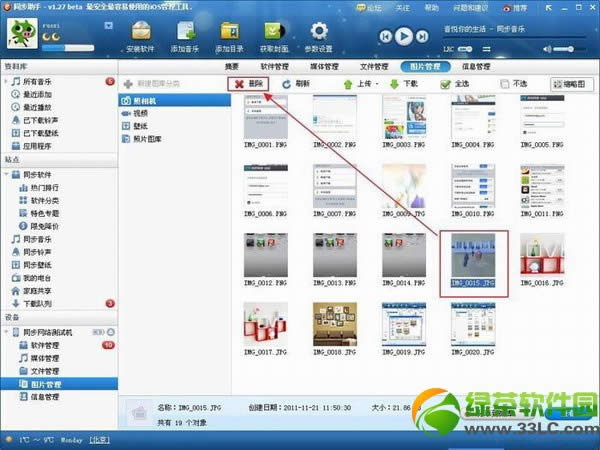Select thumbnail IMG_0001.PNG
Screen dimensions: 600x450
pos(266,117)
